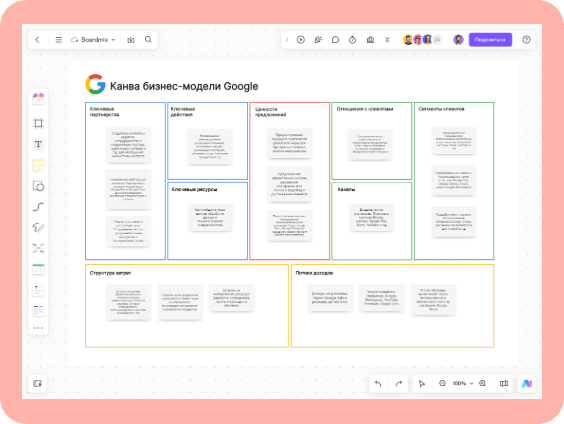Click the Google logo image
The width and height of the screenshot is (564, 424).
[x=96, y=84]
